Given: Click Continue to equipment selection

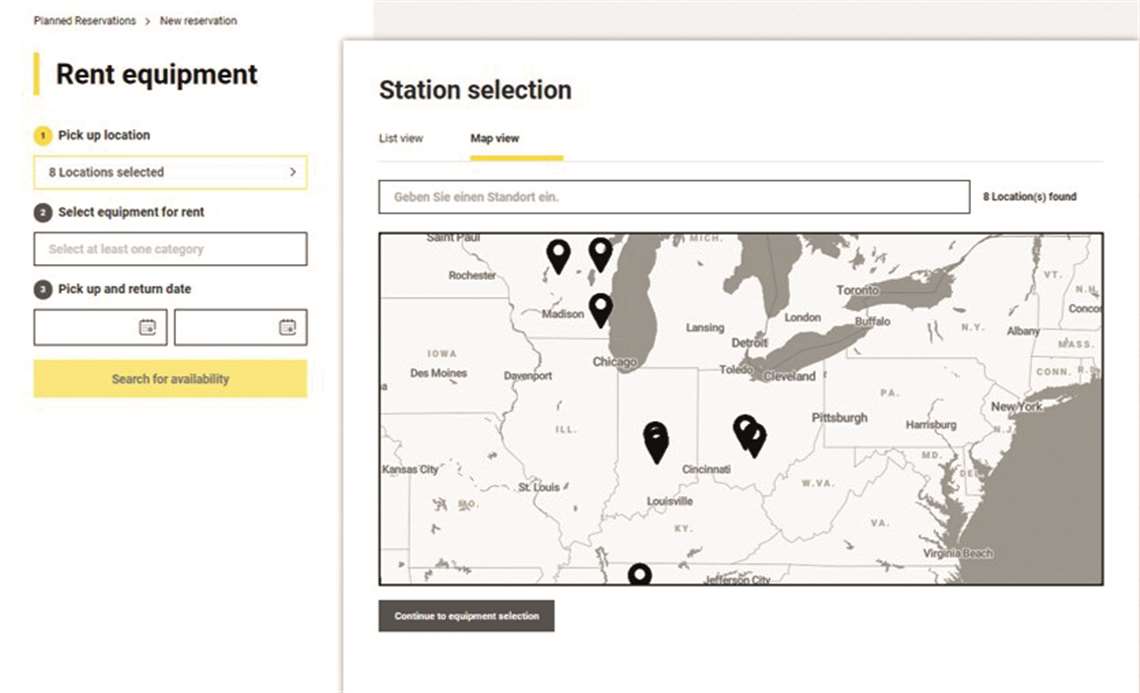Looking at the screenshot, I should tap(466, 616).
